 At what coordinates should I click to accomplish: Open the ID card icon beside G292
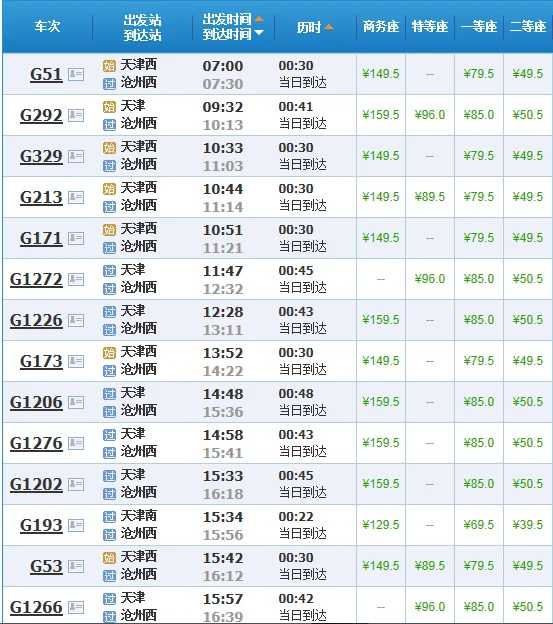tap(76, 115)
